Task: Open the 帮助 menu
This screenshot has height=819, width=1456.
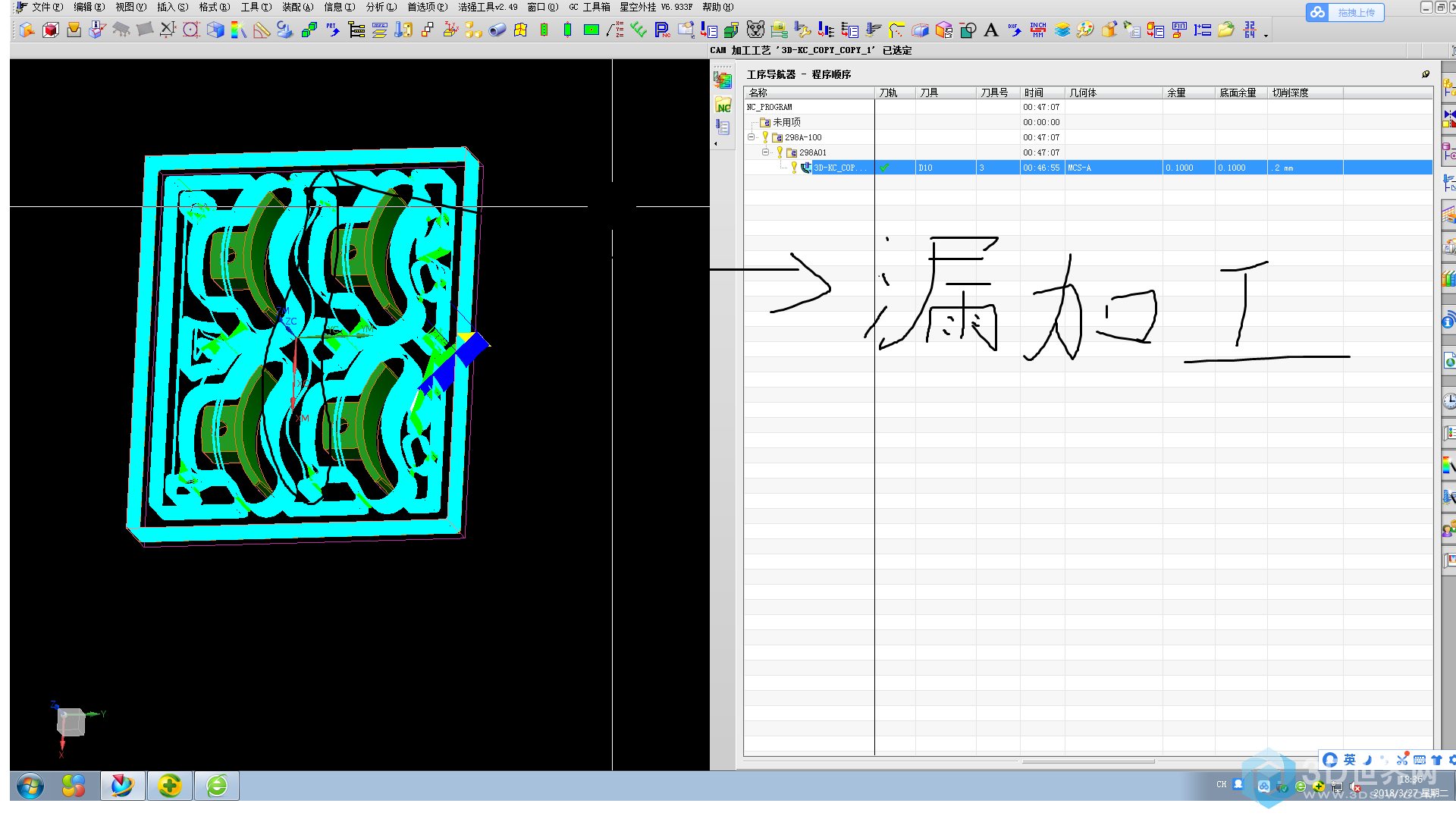Action: [x=717, y=7]
